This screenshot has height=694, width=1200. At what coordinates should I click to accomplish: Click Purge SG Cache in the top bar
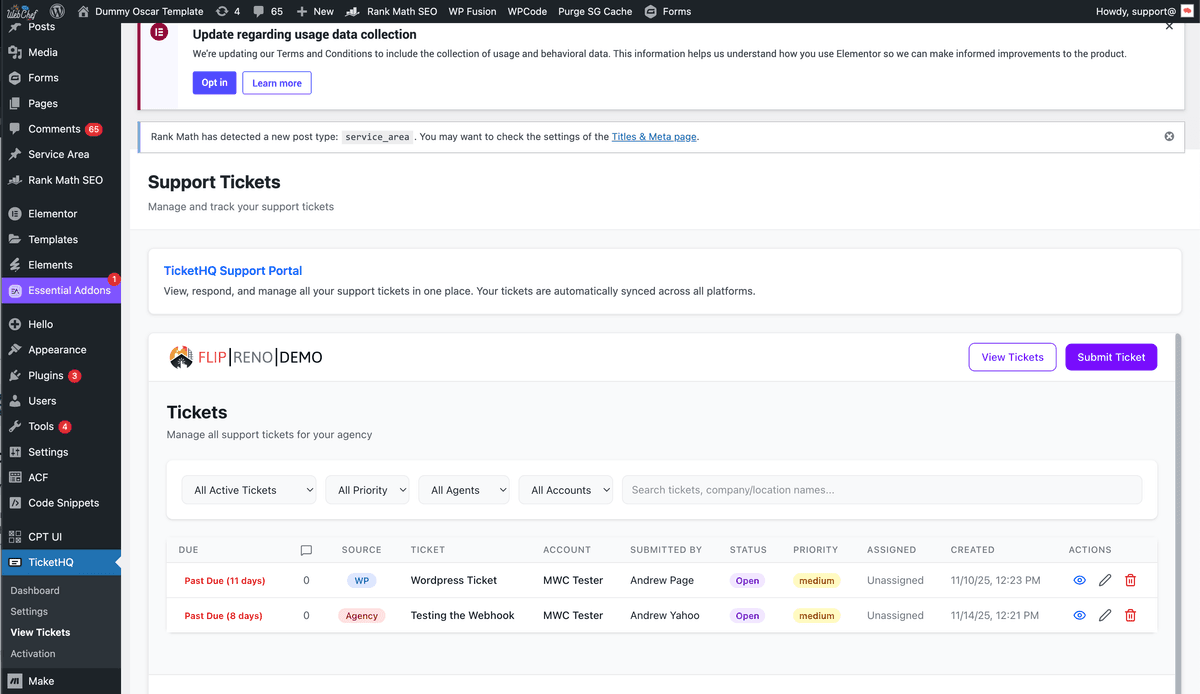click(x=595, y=11)
